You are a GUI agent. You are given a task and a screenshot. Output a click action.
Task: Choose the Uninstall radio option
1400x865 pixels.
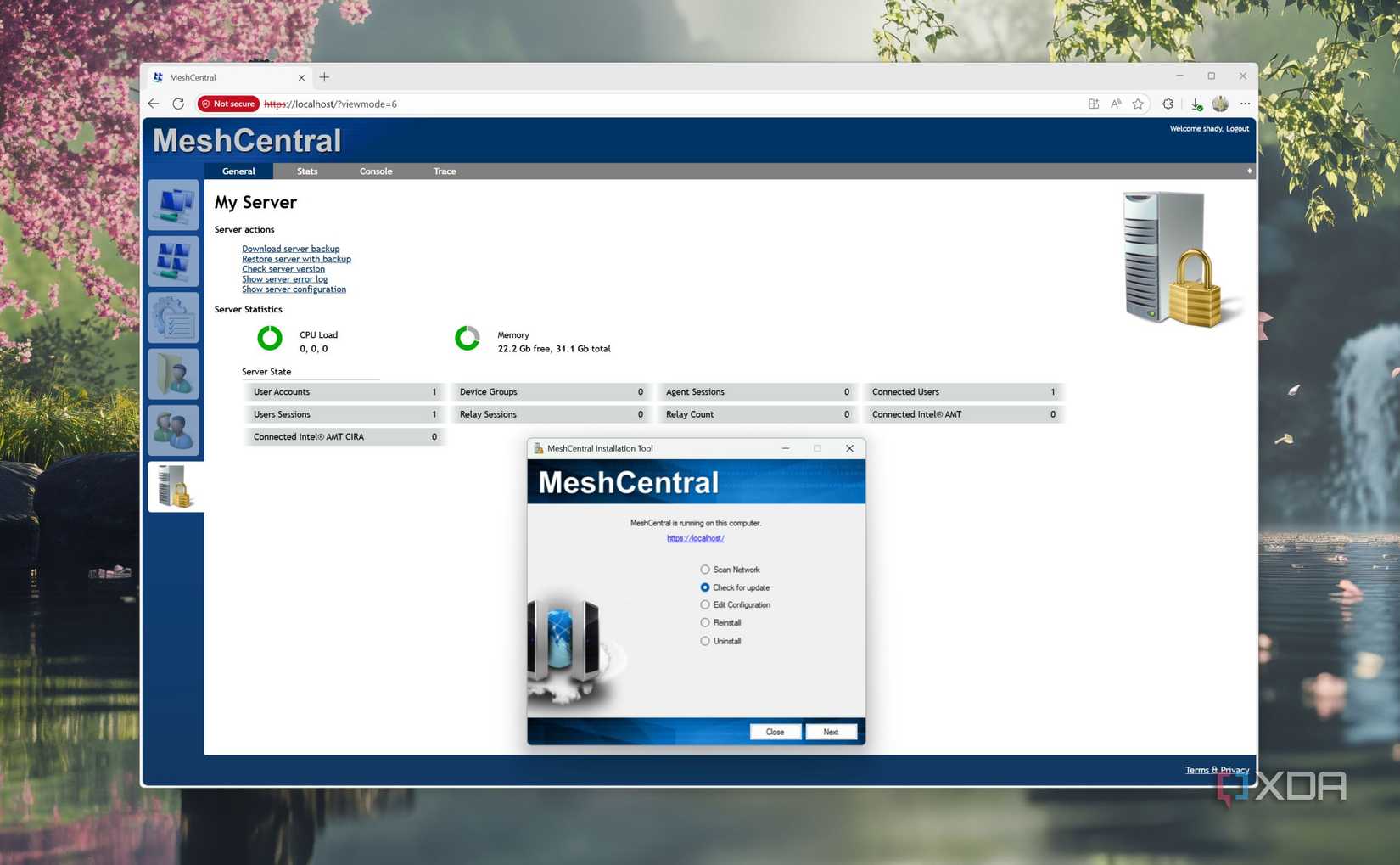click(705, 641)
